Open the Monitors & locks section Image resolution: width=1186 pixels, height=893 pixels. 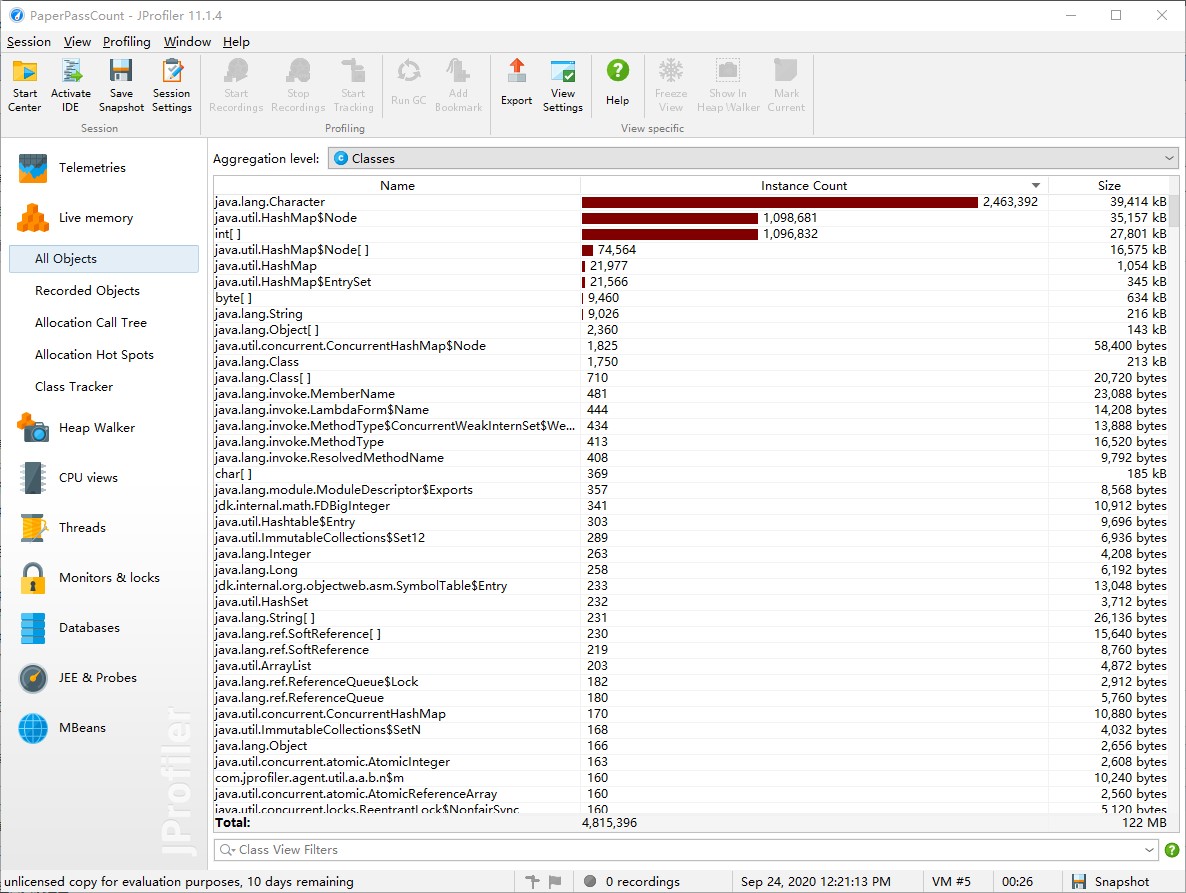pos(106,578)
